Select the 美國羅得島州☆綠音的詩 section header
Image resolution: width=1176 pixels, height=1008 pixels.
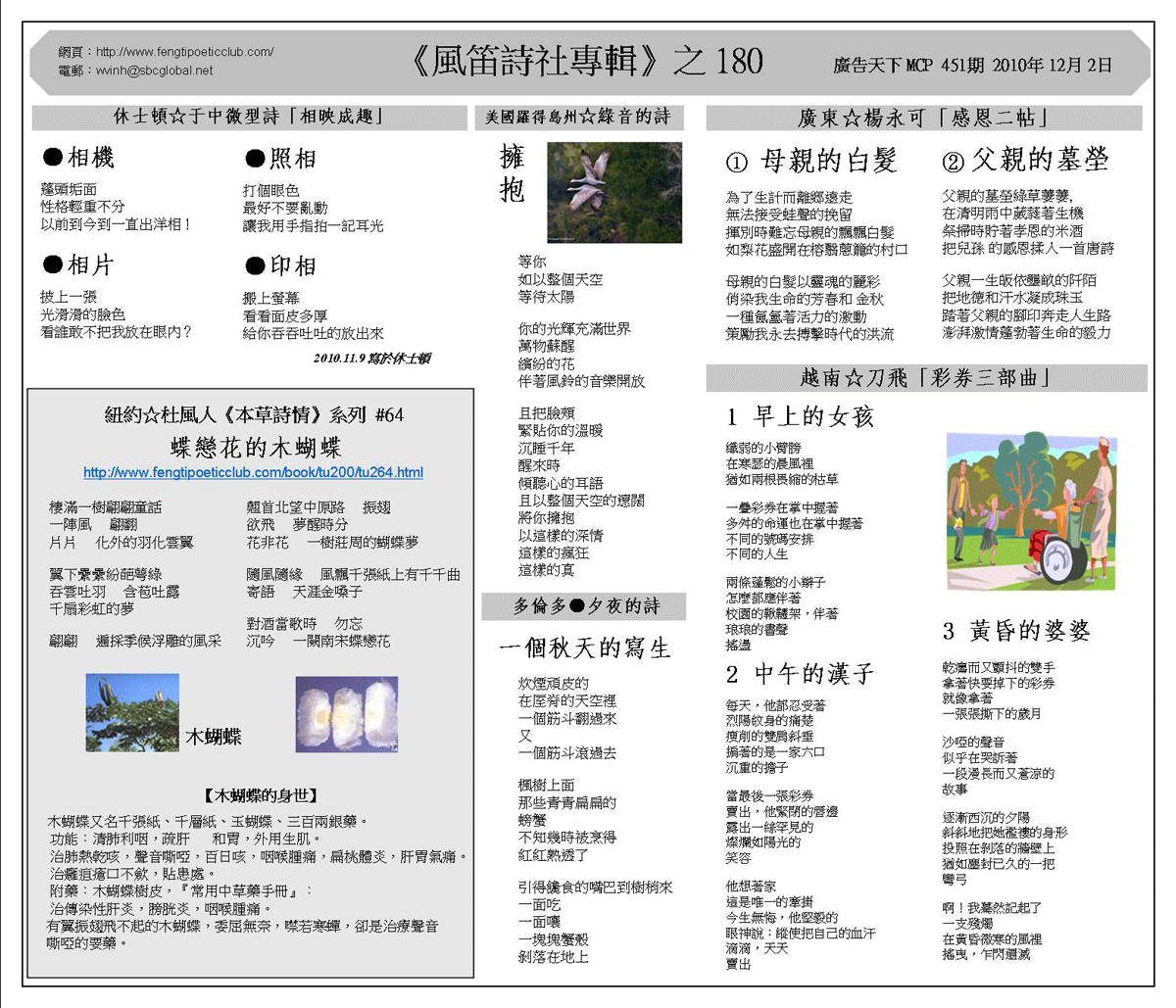pyautogui.click(x=579, y=118)
